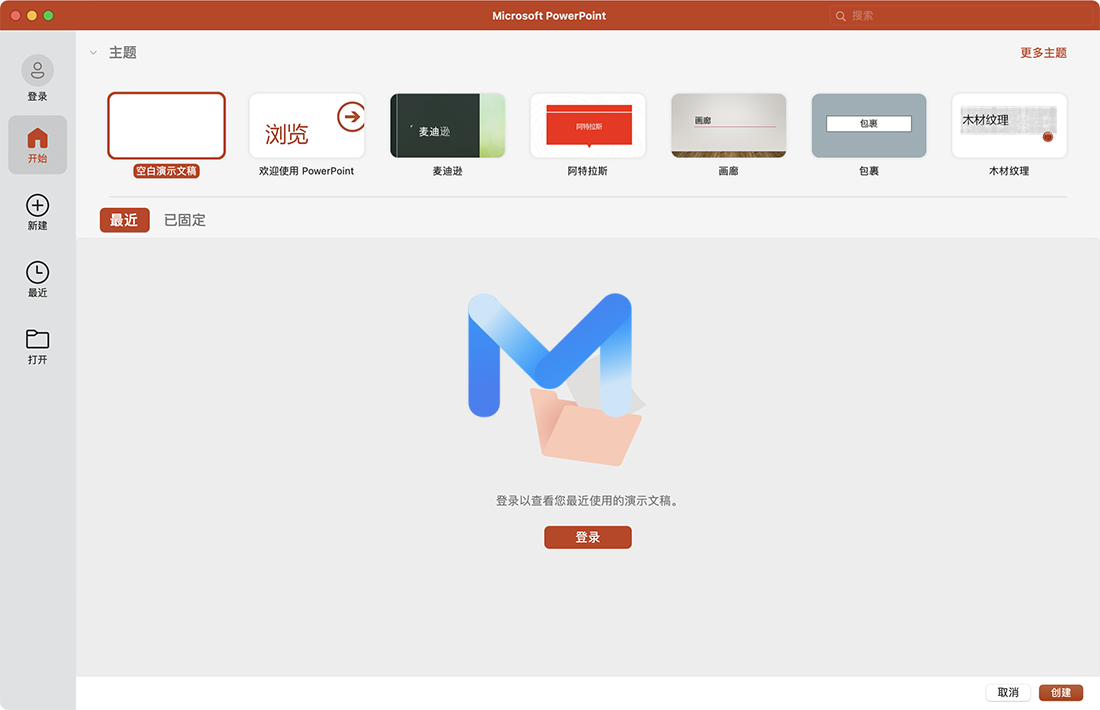Open the 打开 folder icon in sidebar
1100x710 pixels.
(37, 339)
